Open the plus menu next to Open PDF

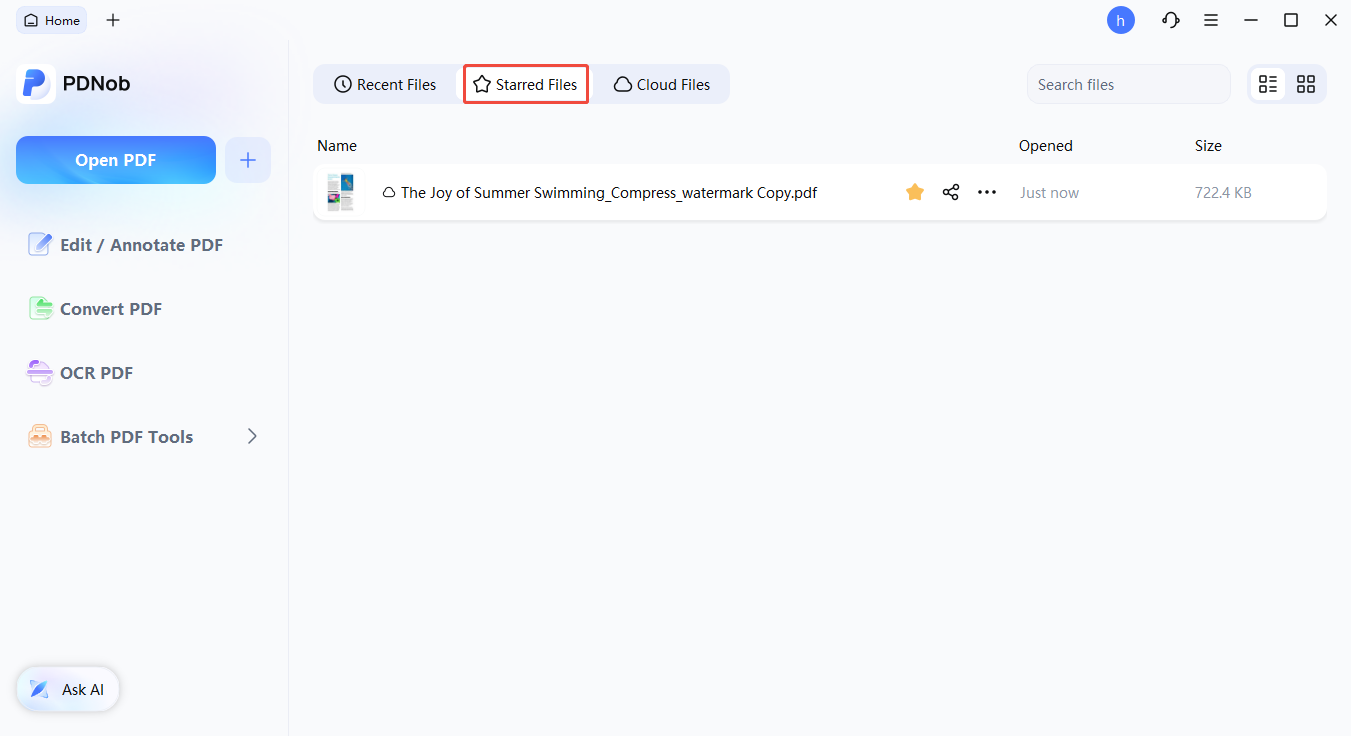(247, 159)
